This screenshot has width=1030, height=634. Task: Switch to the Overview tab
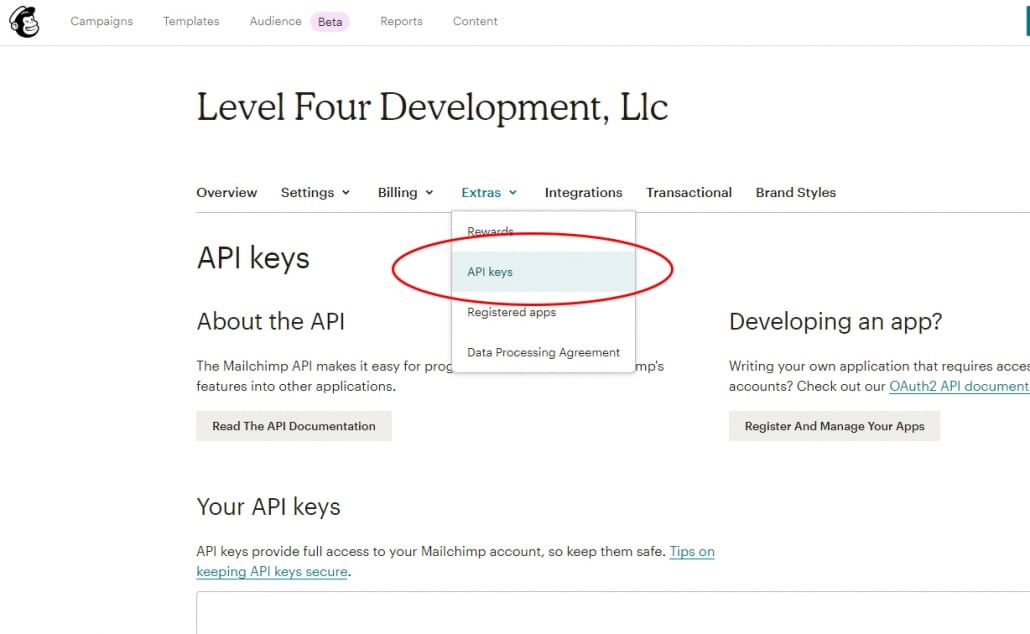(226, 192)
